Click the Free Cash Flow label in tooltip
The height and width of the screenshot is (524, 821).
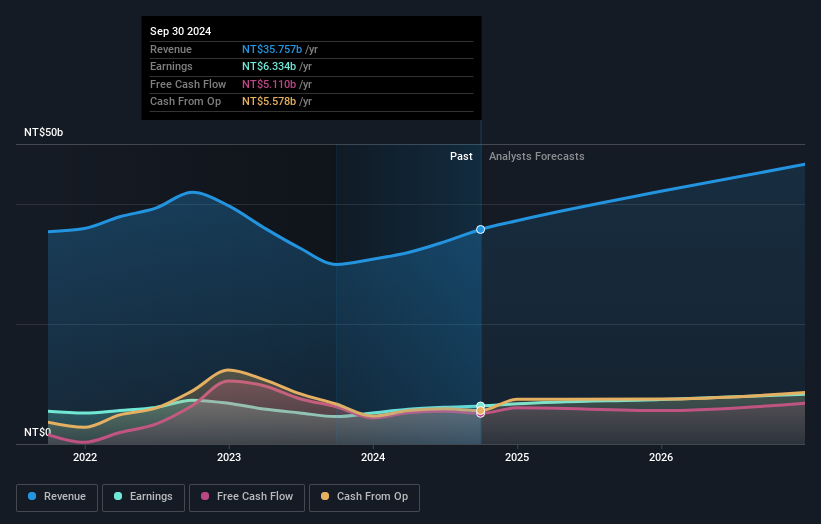tap(188, 84)
